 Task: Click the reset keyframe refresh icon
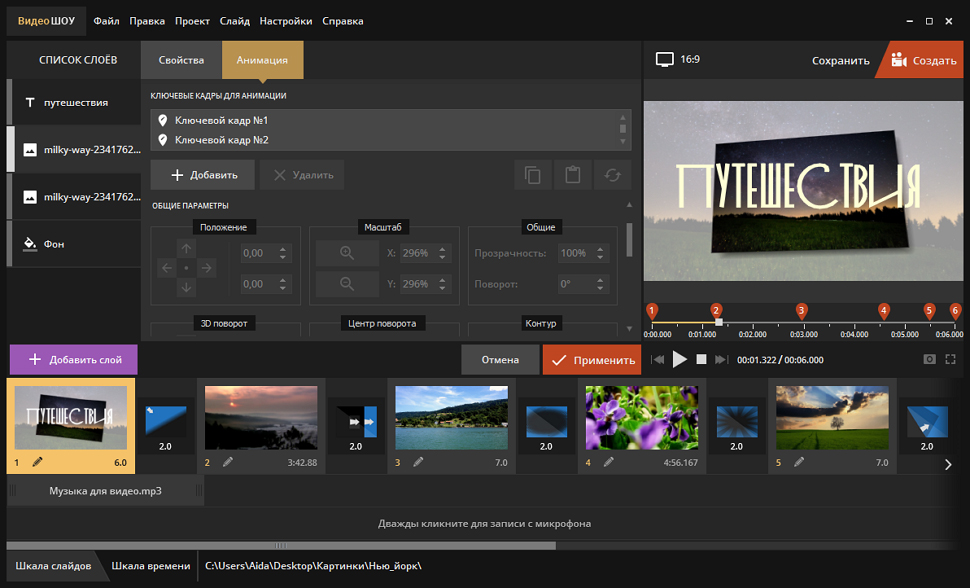pyautogui.click(x=612, y=175)
